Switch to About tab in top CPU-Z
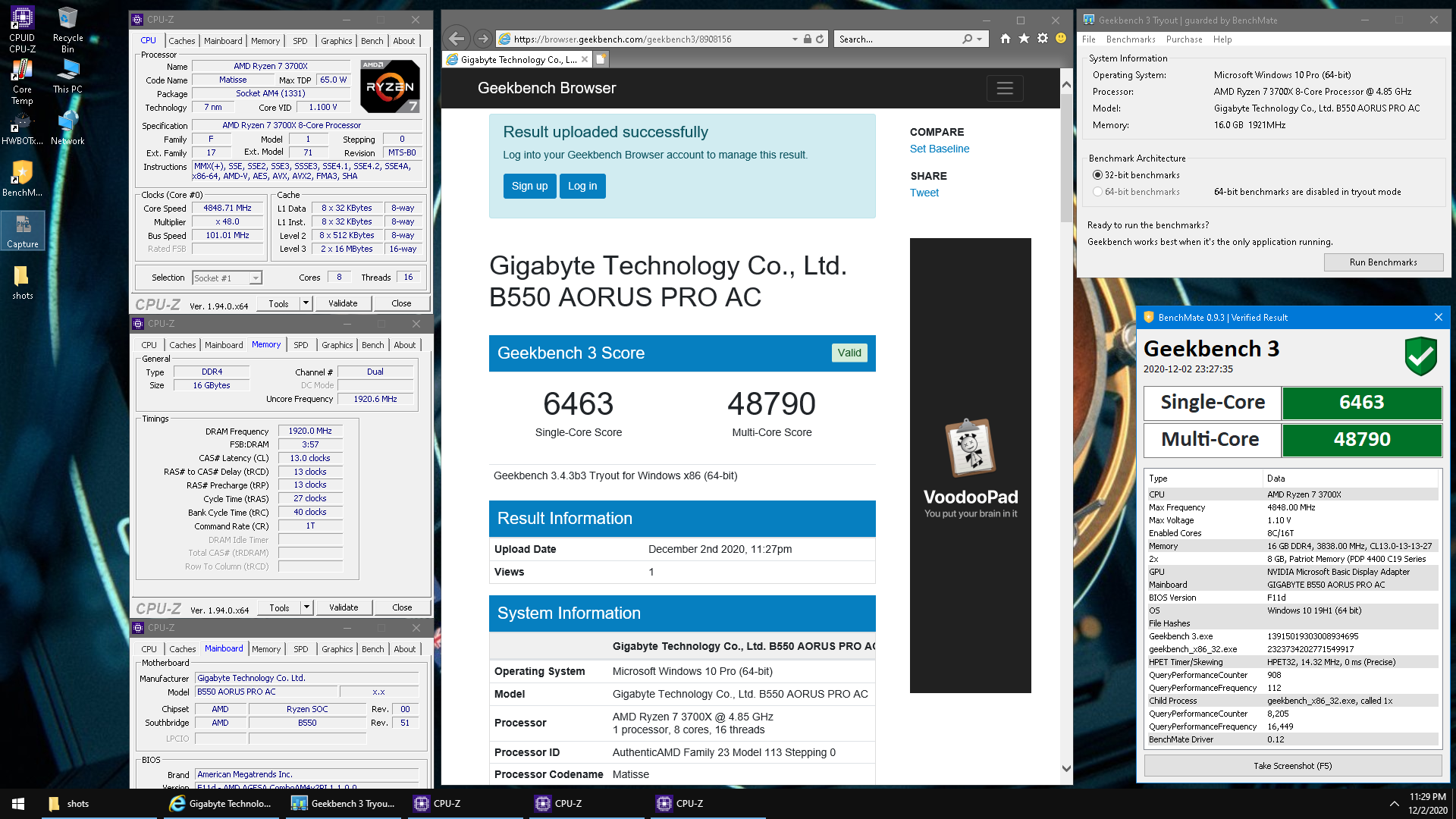The width and height of the screenshot is (1456, 819). [x=403, y=41]
